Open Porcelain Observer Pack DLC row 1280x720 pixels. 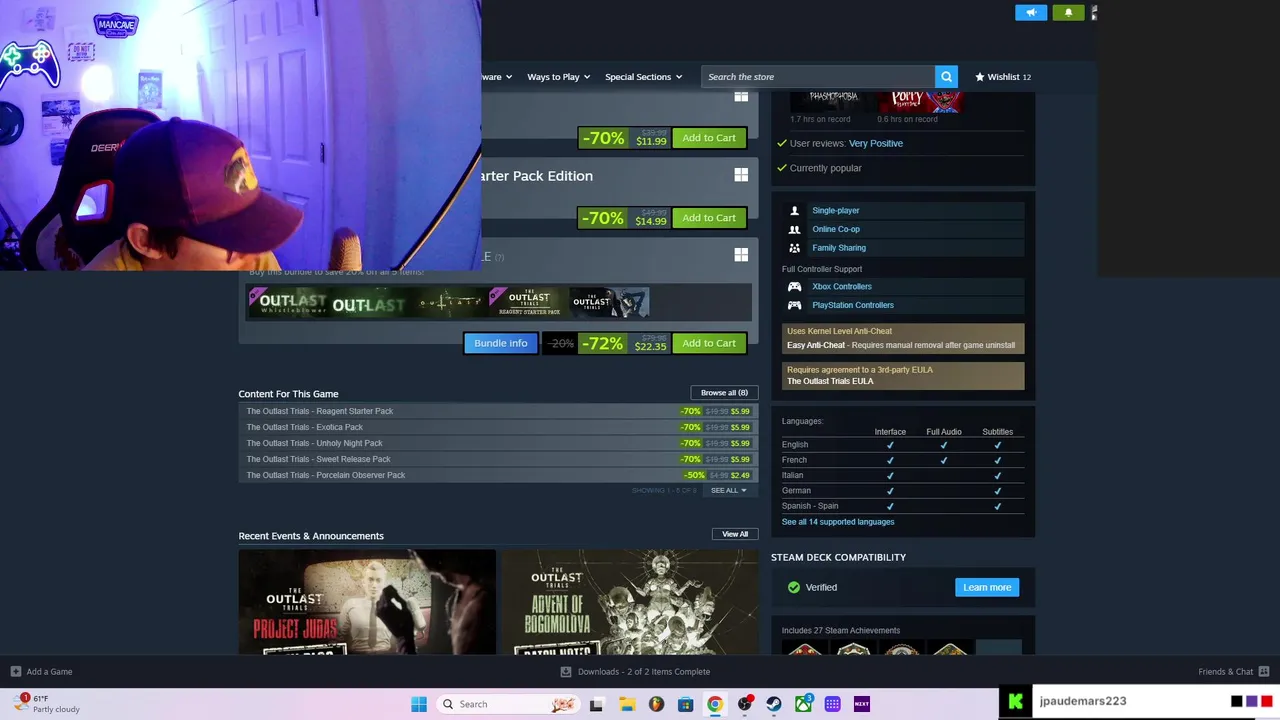498,475
